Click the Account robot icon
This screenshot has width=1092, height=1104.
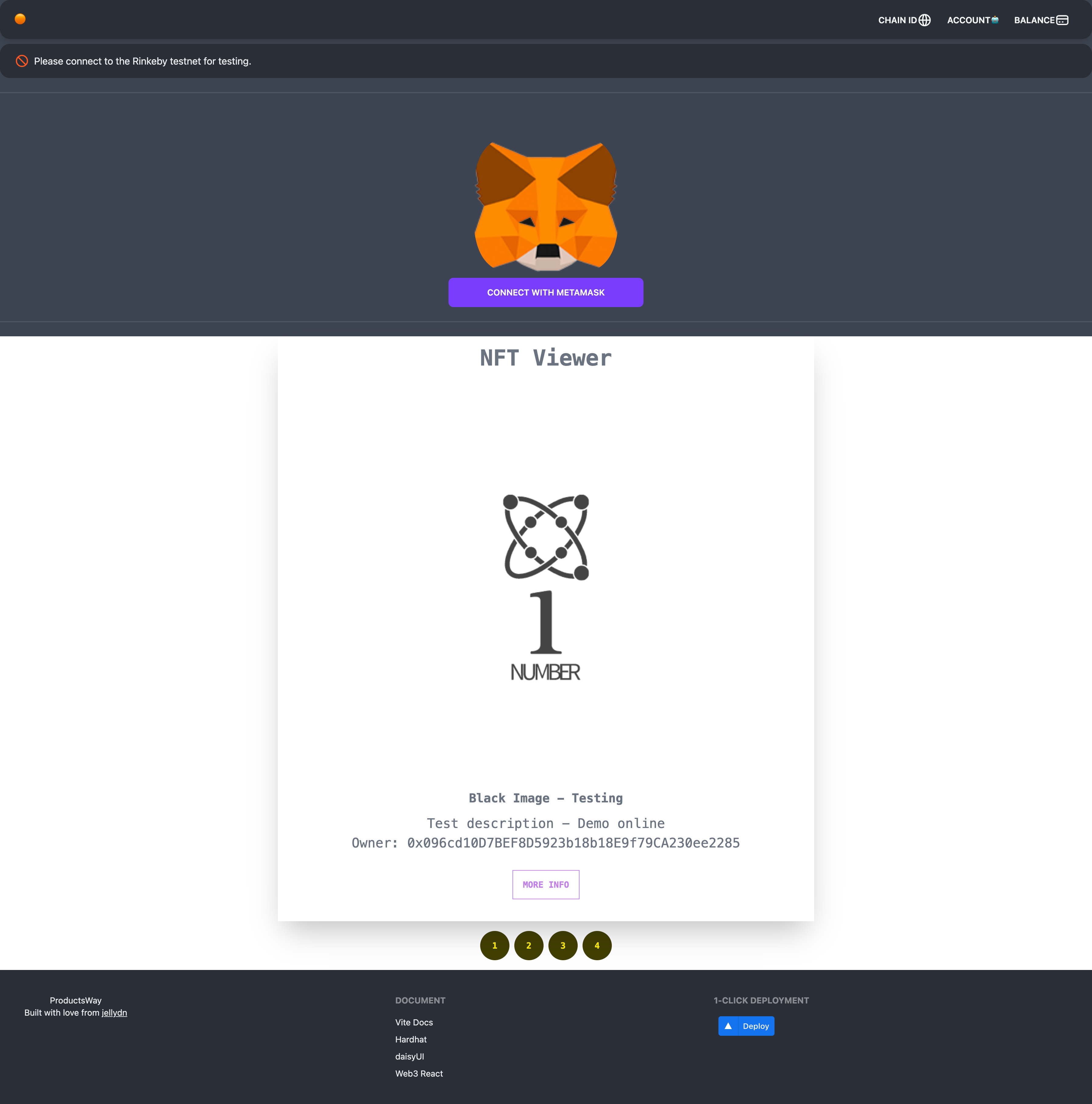point(995,19)
